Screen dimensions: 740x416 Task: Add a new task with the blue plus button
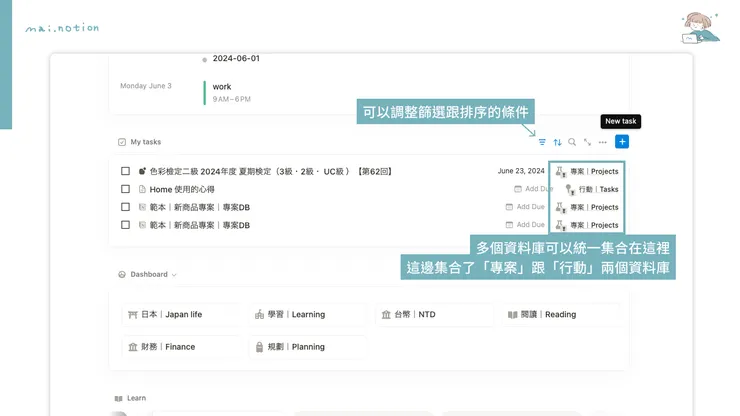(622, 142)
